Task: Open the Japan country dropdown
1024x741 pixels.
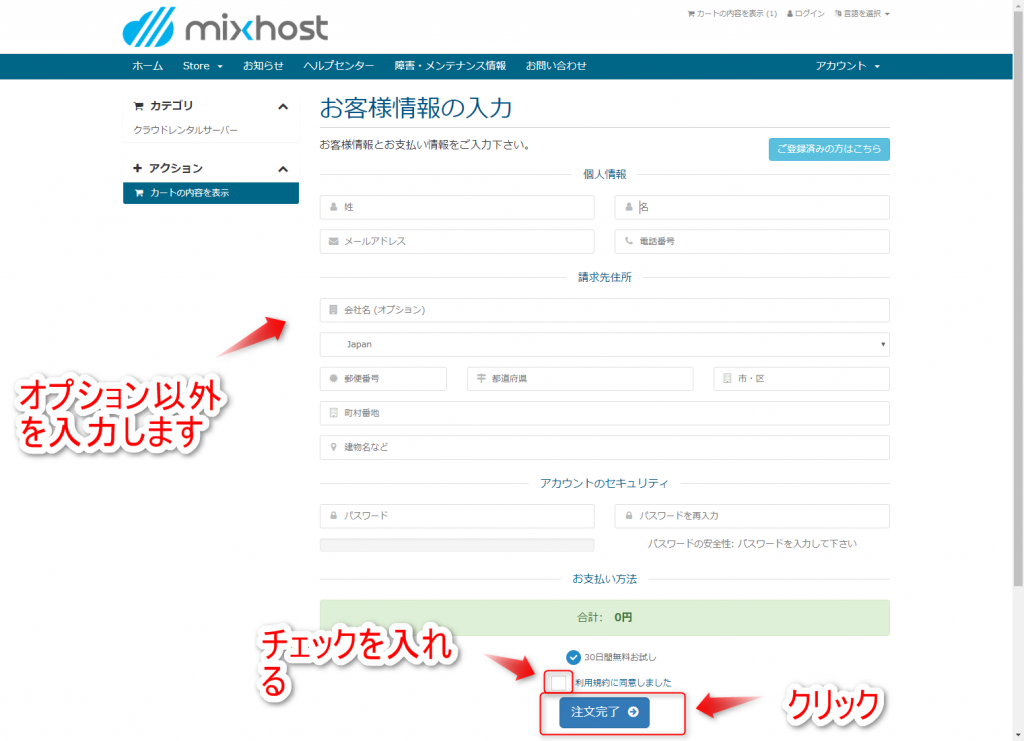Action: [604, 344]
